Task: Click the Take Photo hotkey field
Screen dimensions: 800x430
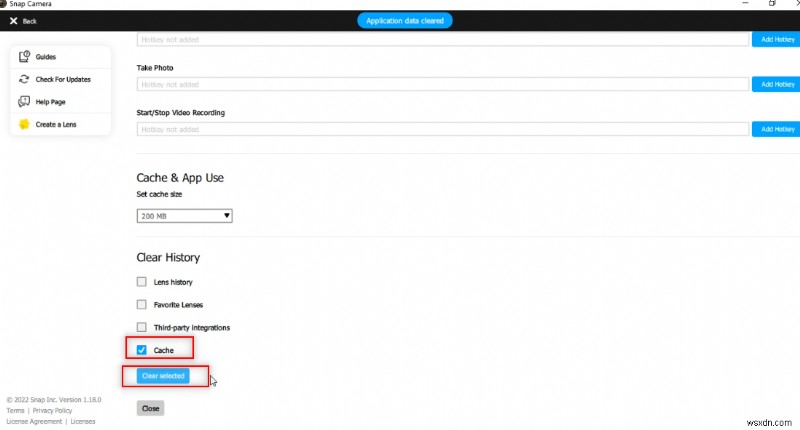Action: point(442,84)
